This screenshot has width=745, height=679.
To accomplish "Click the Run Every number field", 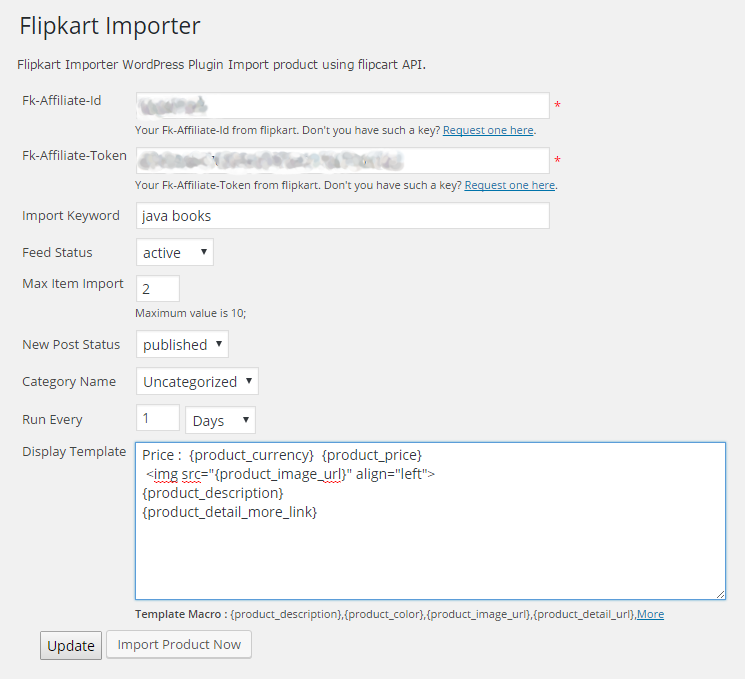I will (157, 418).
